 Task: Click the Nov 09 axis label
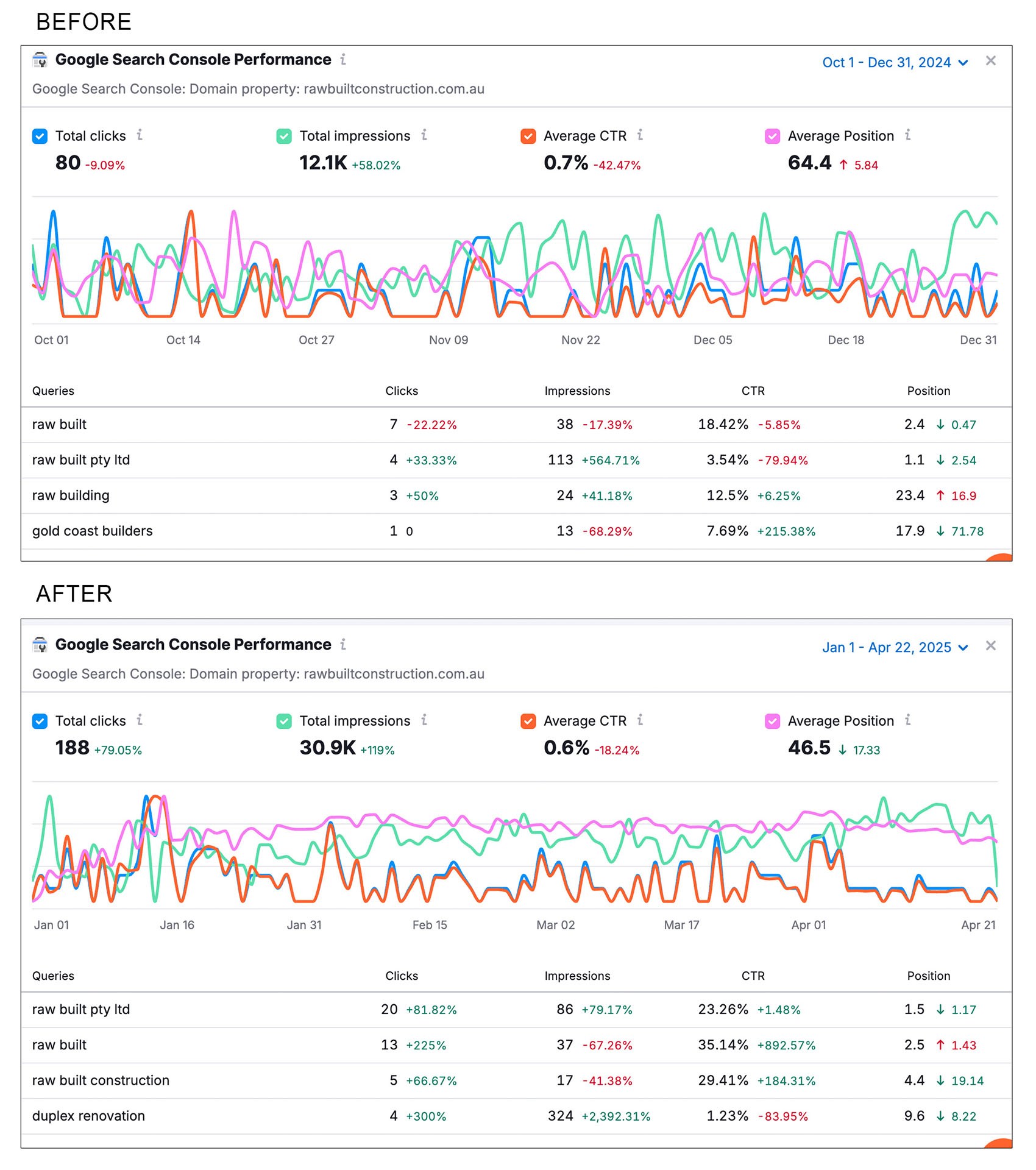pyautogui.click(x=449, y=340)
